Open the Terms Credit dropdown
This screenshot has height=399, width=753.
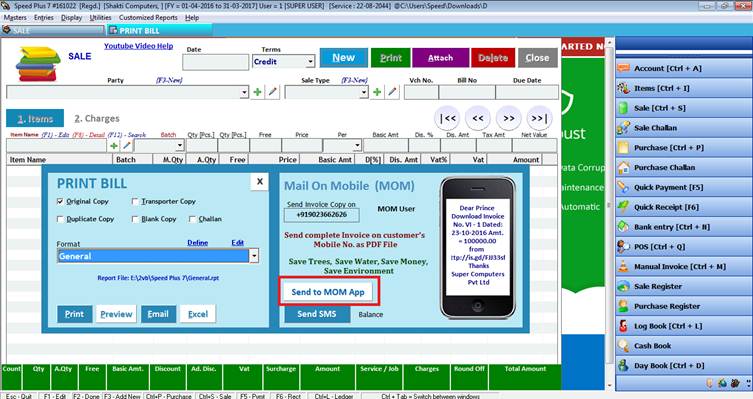click(x=310, y=61)
